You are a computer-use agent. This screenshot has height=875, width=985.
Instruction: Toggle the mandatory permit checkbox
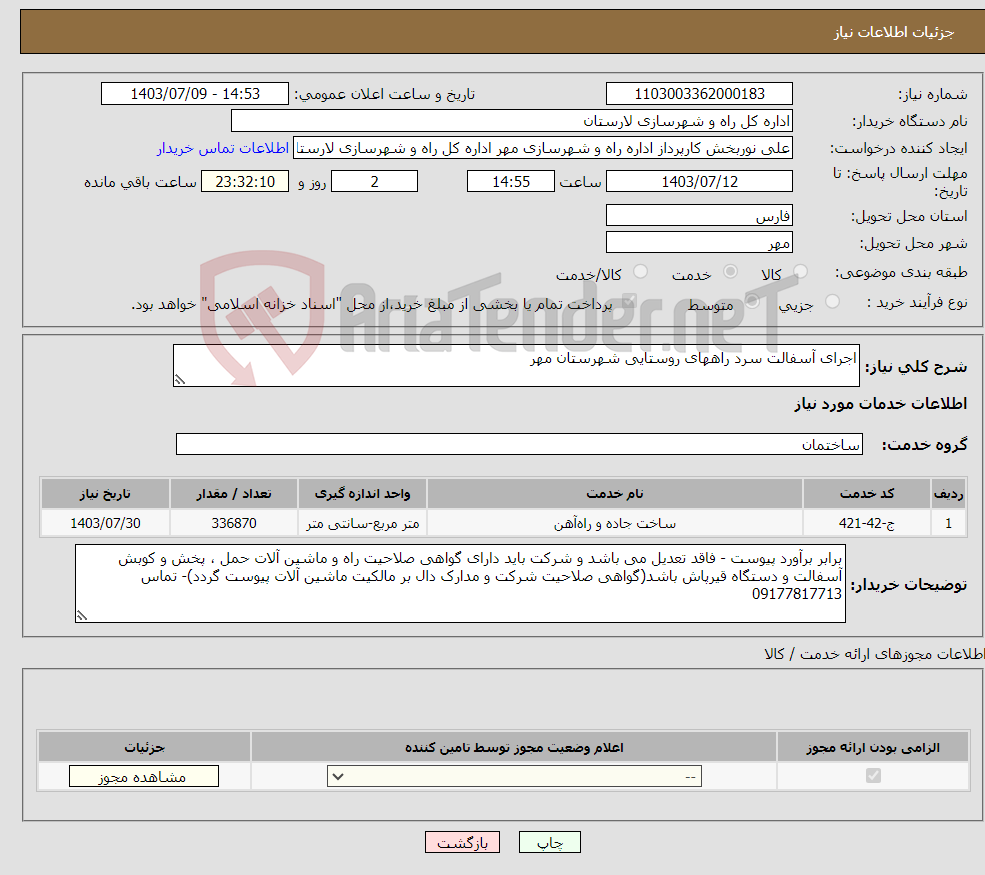click(873, 776)
